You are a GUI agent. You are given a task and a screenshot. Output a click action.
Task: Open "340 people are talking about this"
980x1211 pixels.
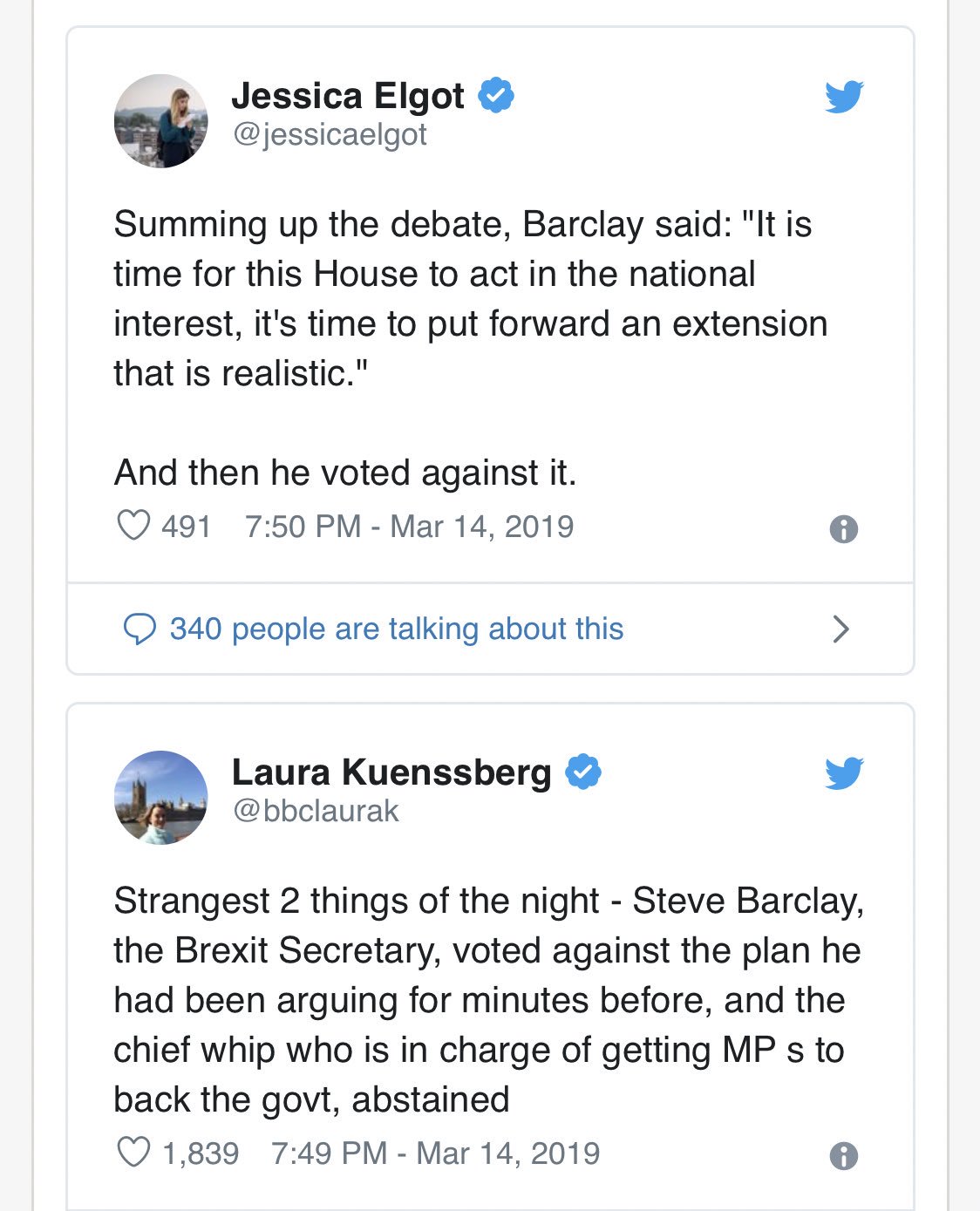(397, 629)
